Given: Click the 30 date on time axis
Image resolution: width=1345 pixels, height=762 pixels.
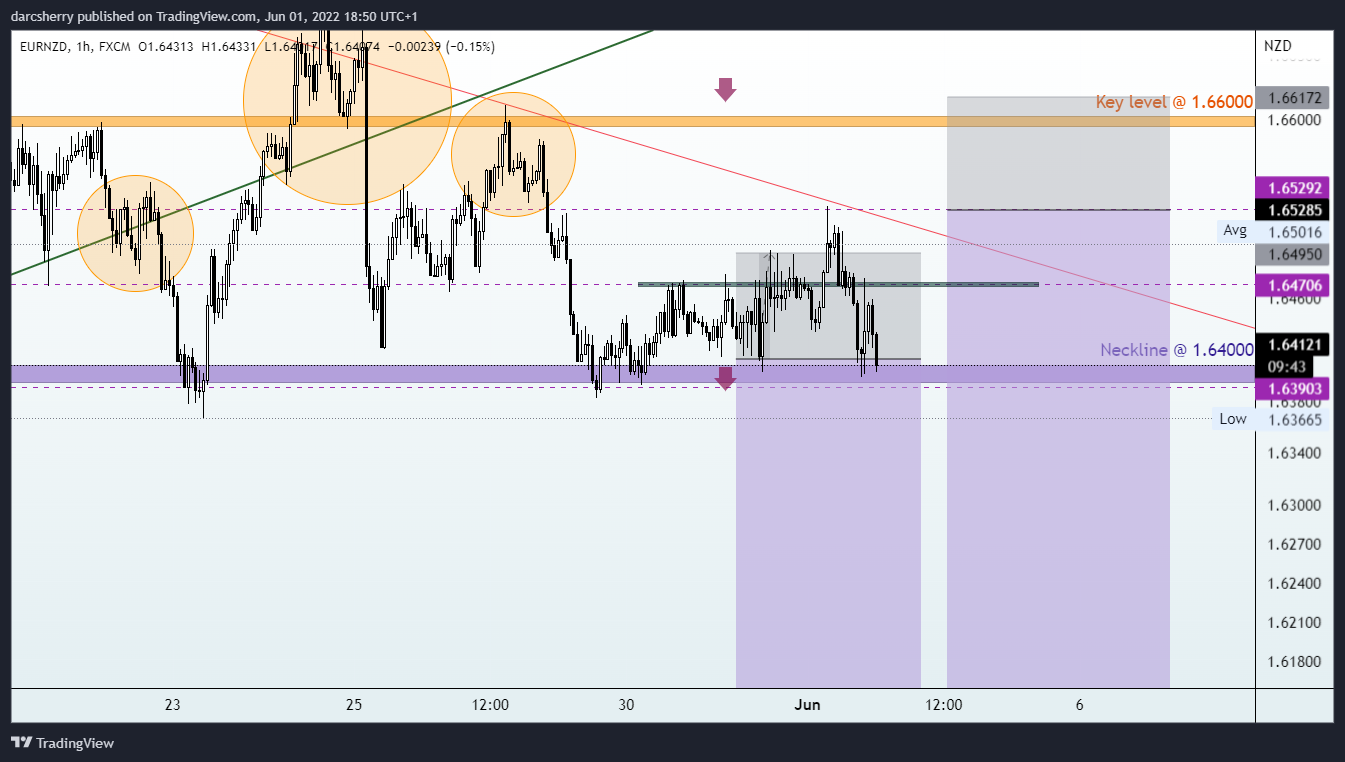Looking at the screenshot, I should click(x=626, y=705).
